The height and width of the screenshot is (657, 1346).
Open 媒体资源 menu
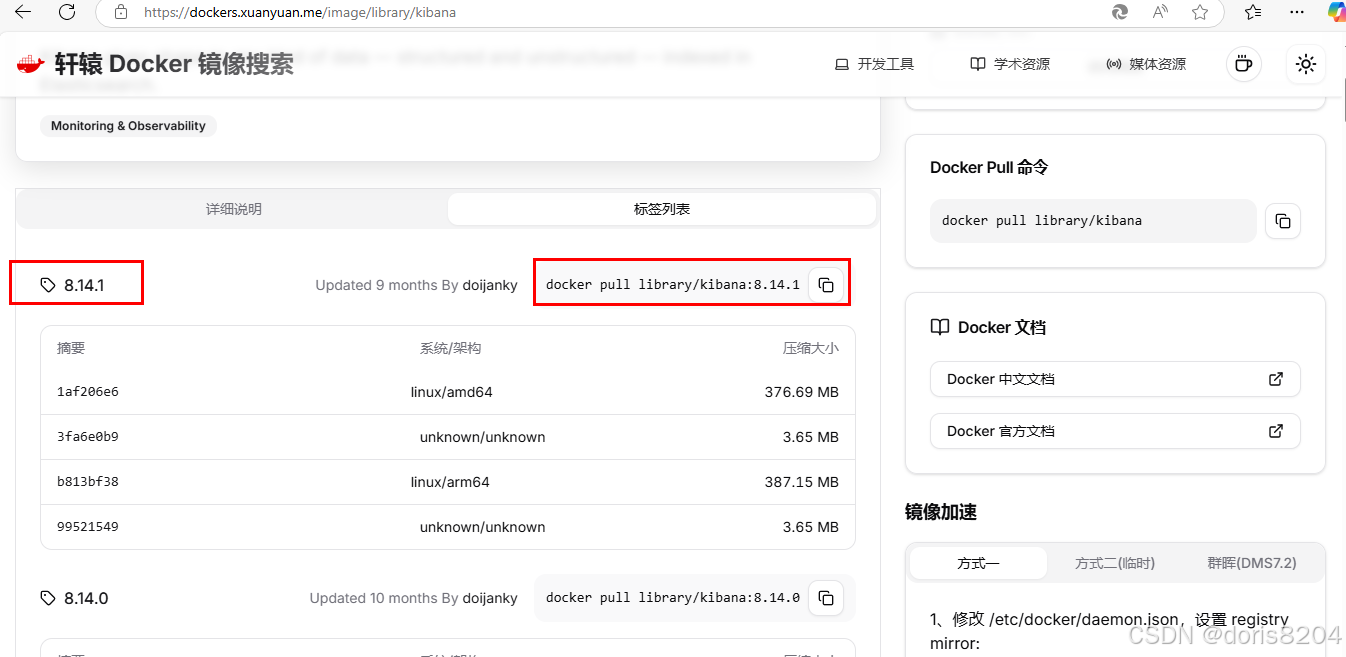click(1146, 64)
